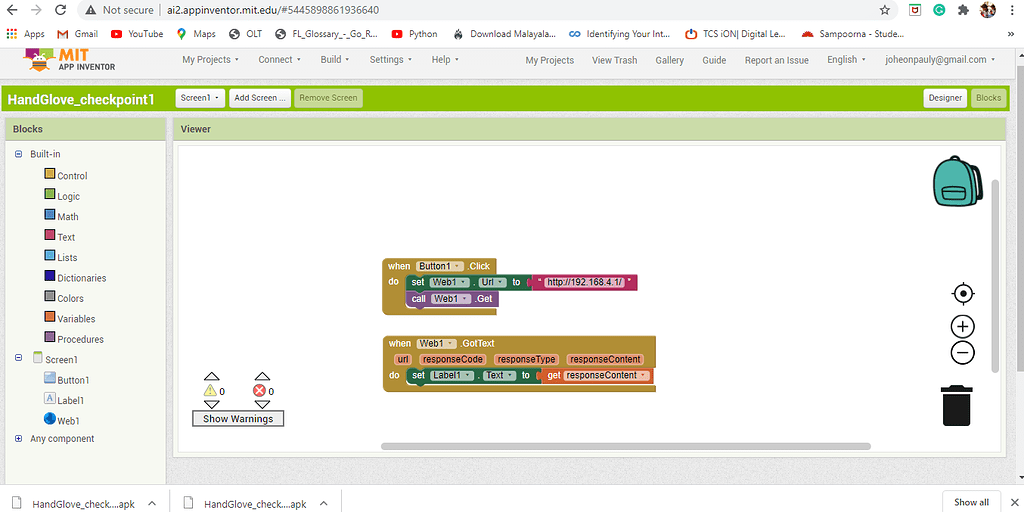
Task: Select the Control blocks category
Action: point(72,176)
